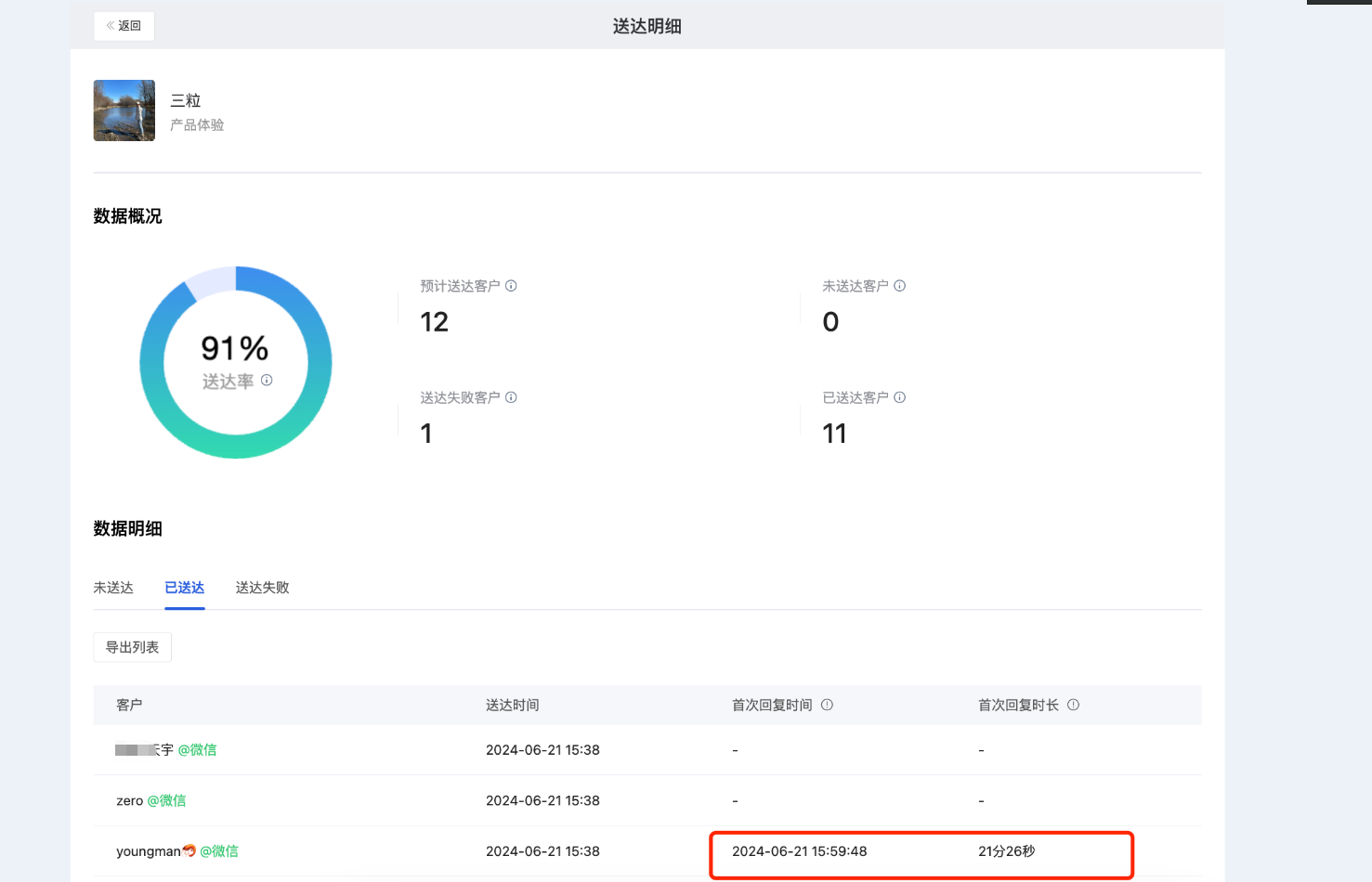Click the 数据概况 section heading
This screenshot has height=882, width=1372.
[x=128, y=216]
